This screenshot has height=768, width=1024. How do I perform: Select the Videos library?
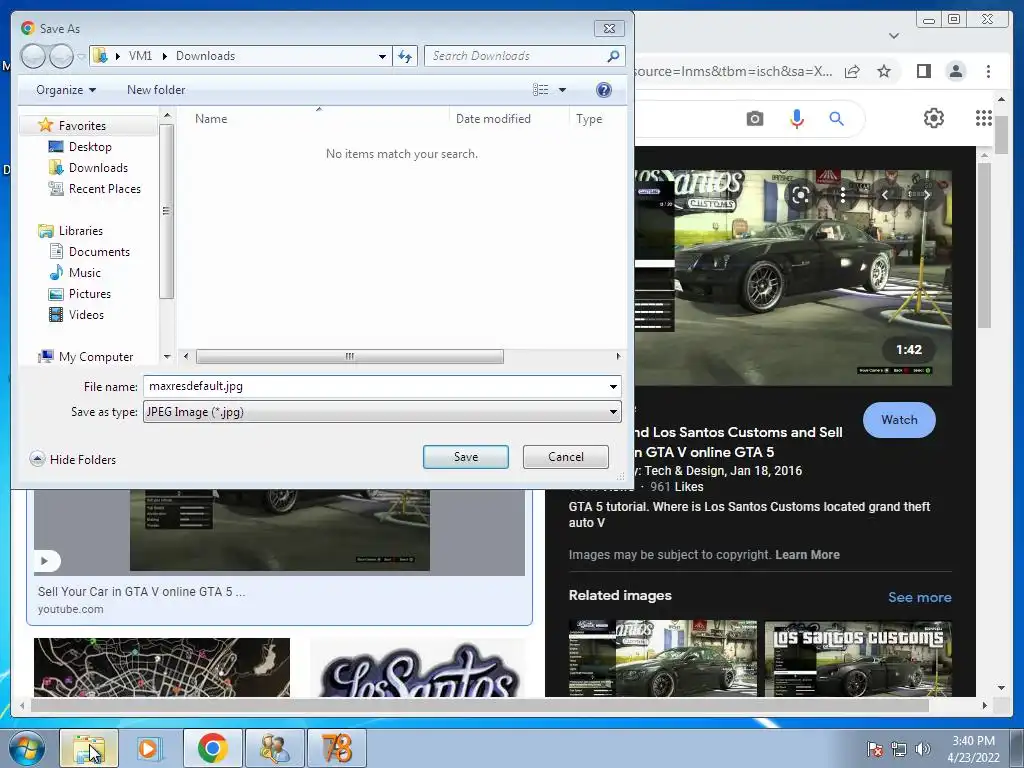(86, 315)
